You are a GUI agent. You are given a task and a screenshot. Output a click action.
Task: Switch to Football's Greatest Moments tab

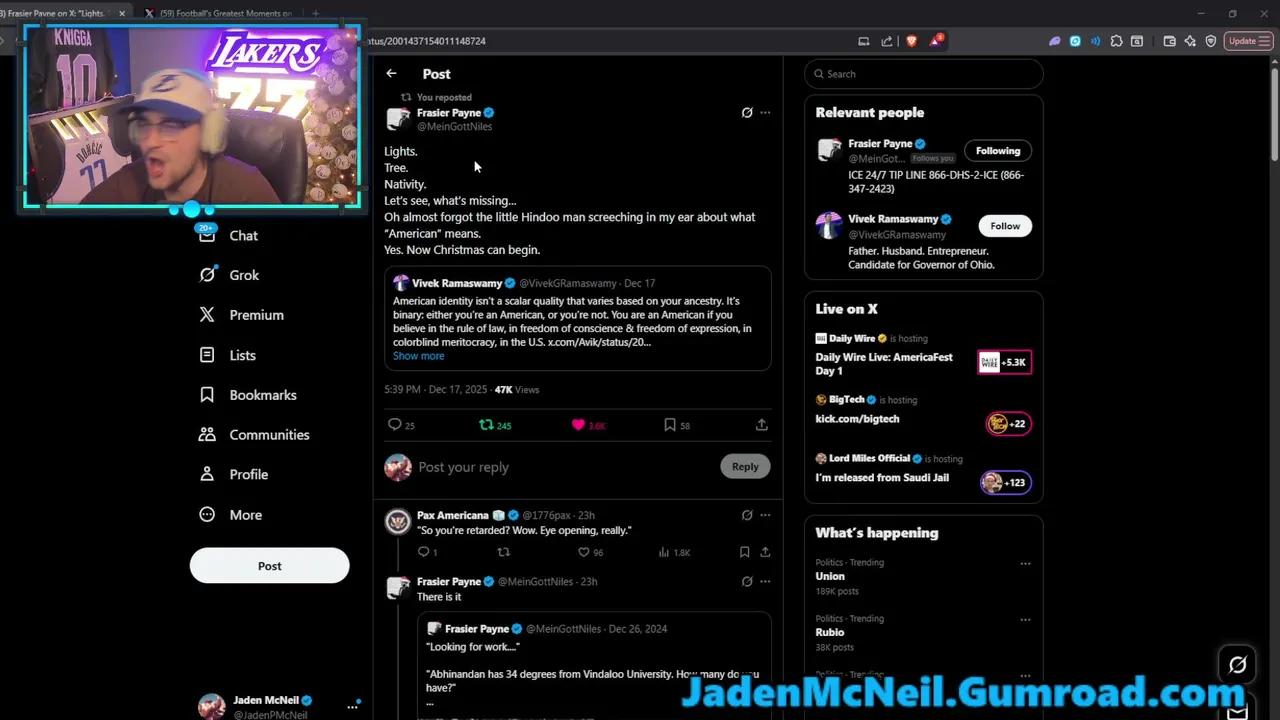click(218, 13)
